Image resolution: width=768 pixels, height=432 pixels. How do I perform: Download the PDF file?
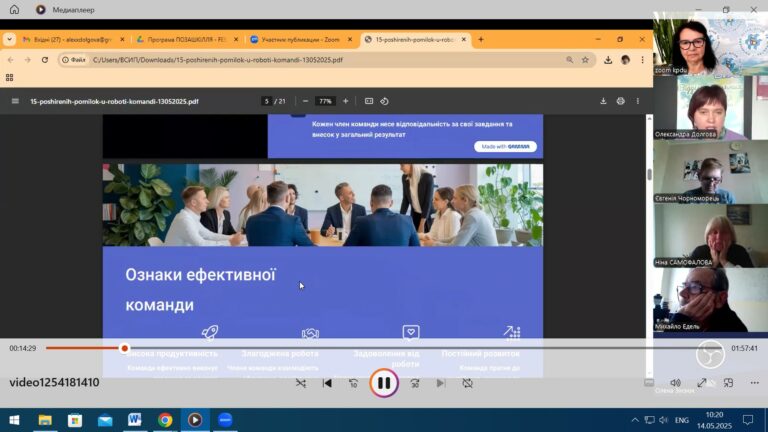click(603, 101)
